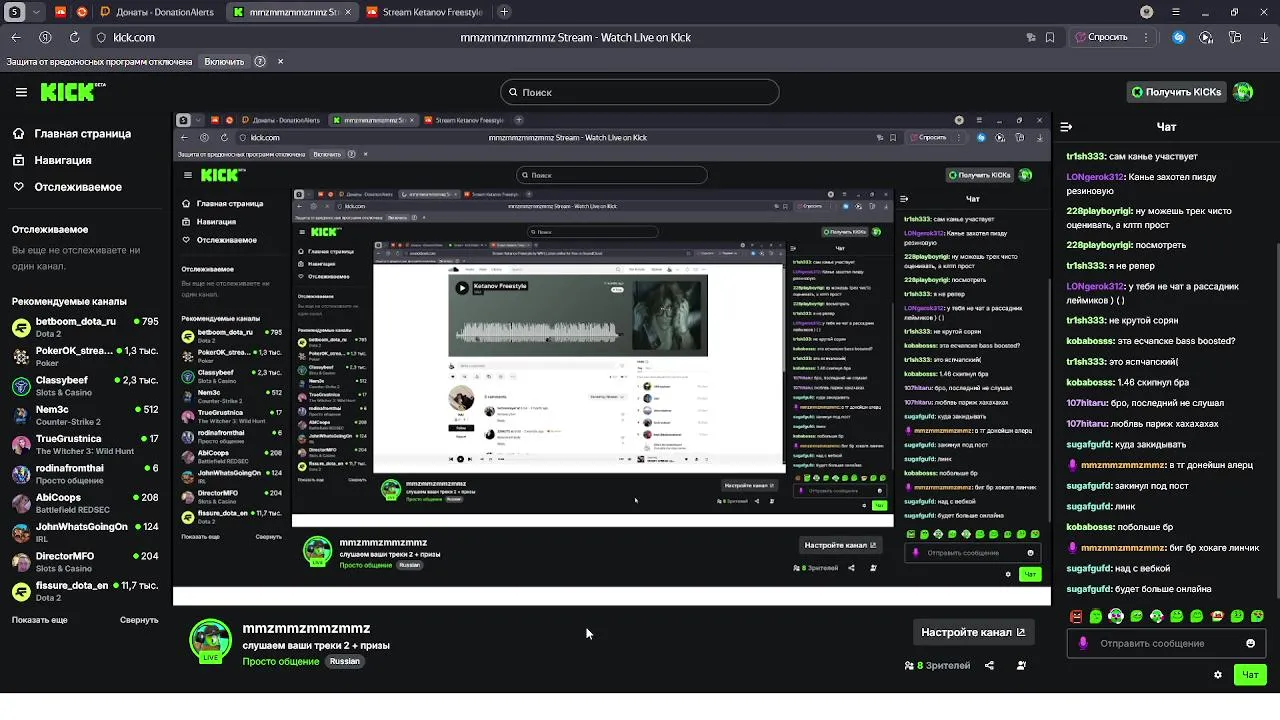The image size is (1280, 720).
Task: Click the green Чат send button
Action: 1250,675
